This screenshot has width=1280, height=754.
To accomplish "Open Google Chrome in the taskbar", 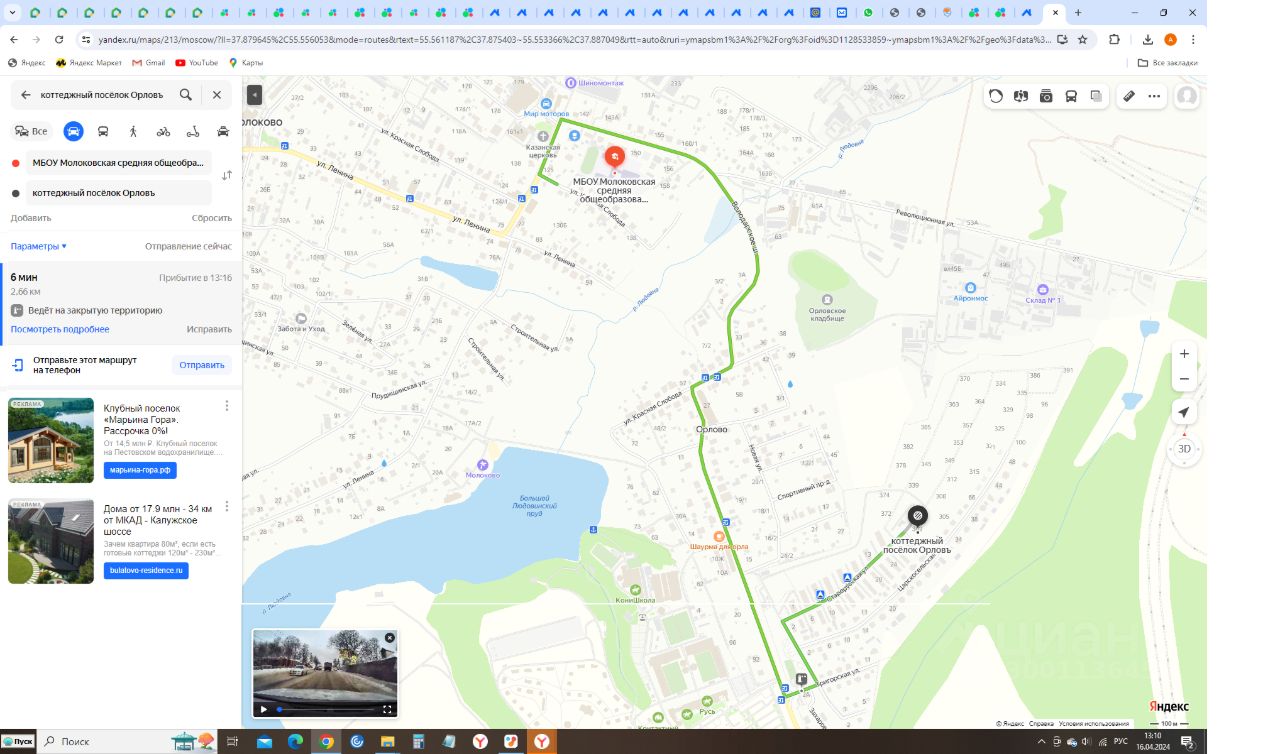I will tap(325, 741).
